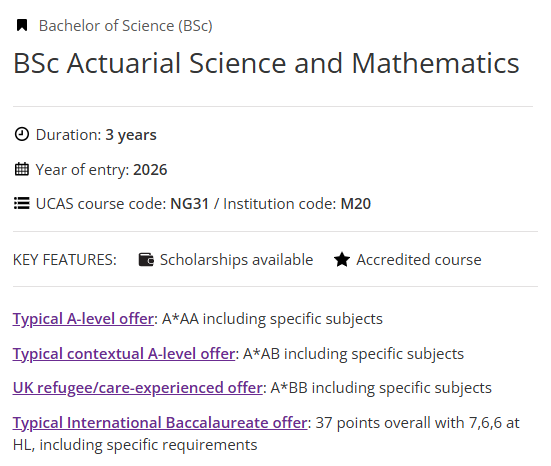Click the Bachelor of Science (BSc) label
551x466 pixels.
click(125, 26)
